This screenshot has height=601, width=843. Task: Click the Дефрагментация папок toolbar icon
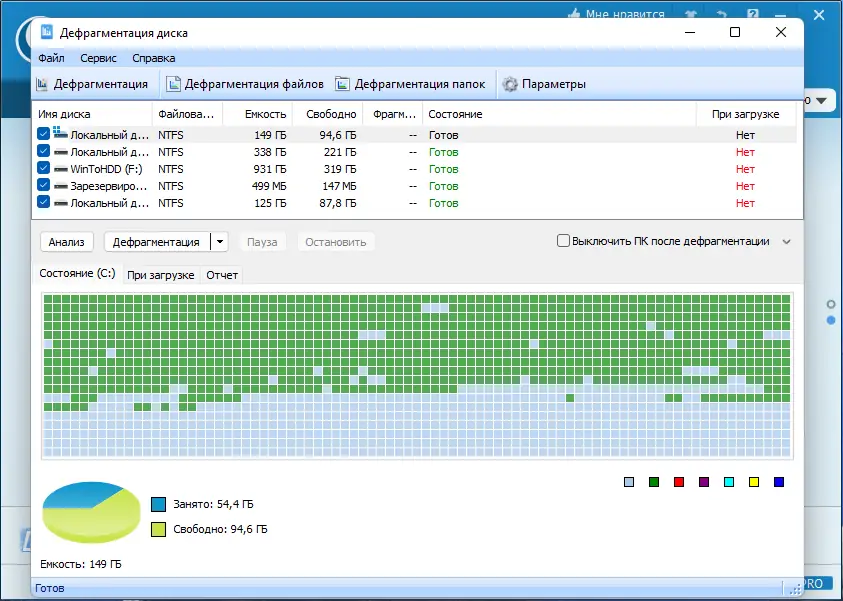point(342,84)
